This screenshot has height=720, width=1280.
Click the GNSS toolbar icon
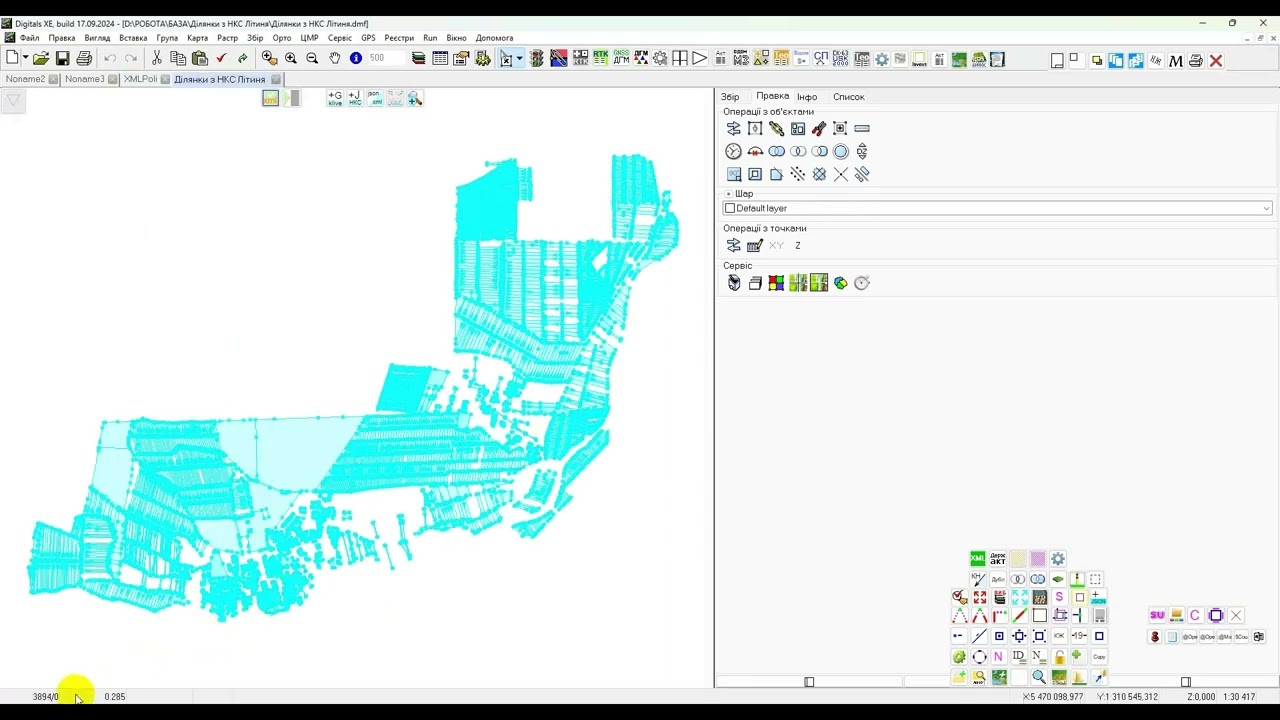pyautogui.click(x=621, y=59)
